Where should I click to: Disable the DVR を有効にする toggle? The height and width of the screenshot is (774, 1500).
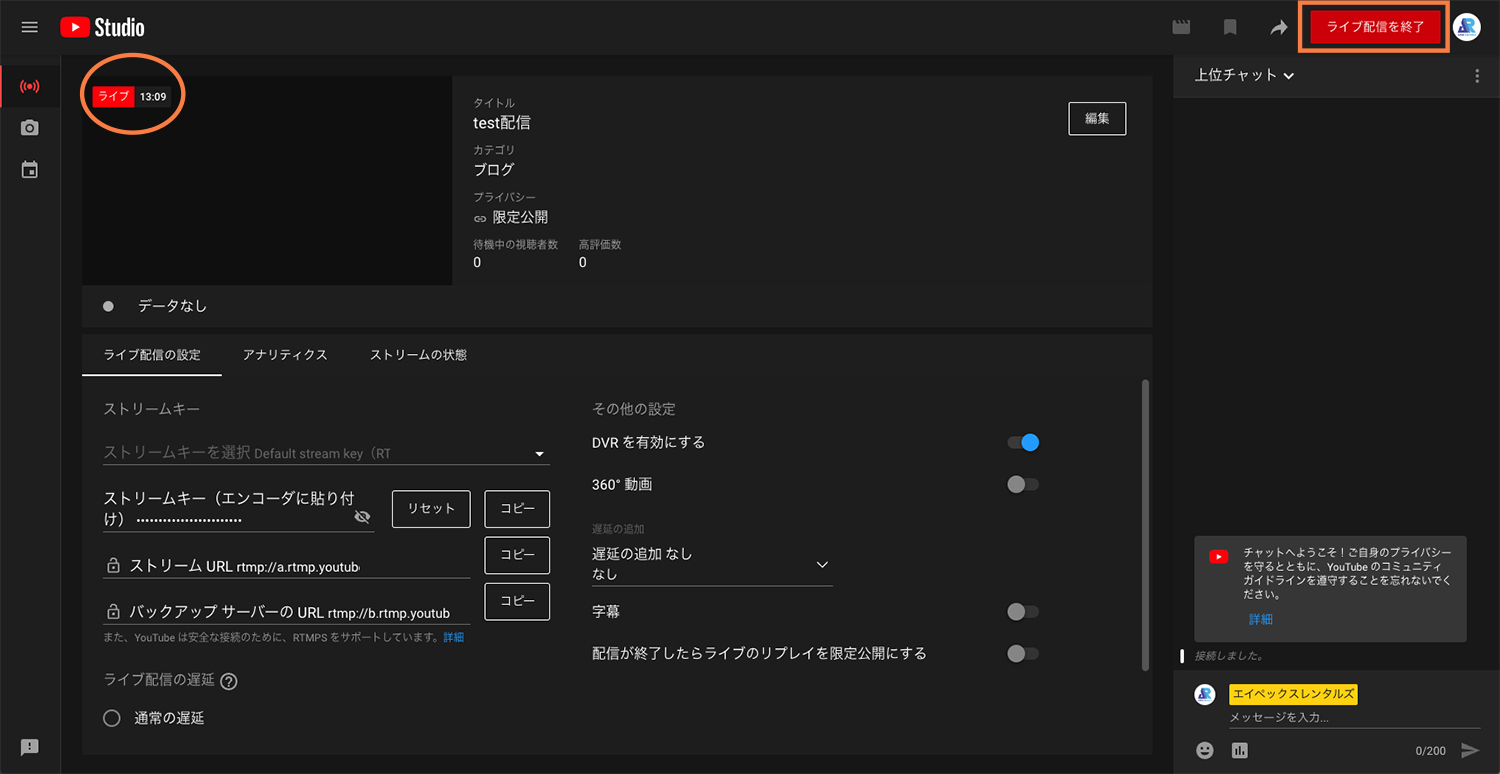1024,442
